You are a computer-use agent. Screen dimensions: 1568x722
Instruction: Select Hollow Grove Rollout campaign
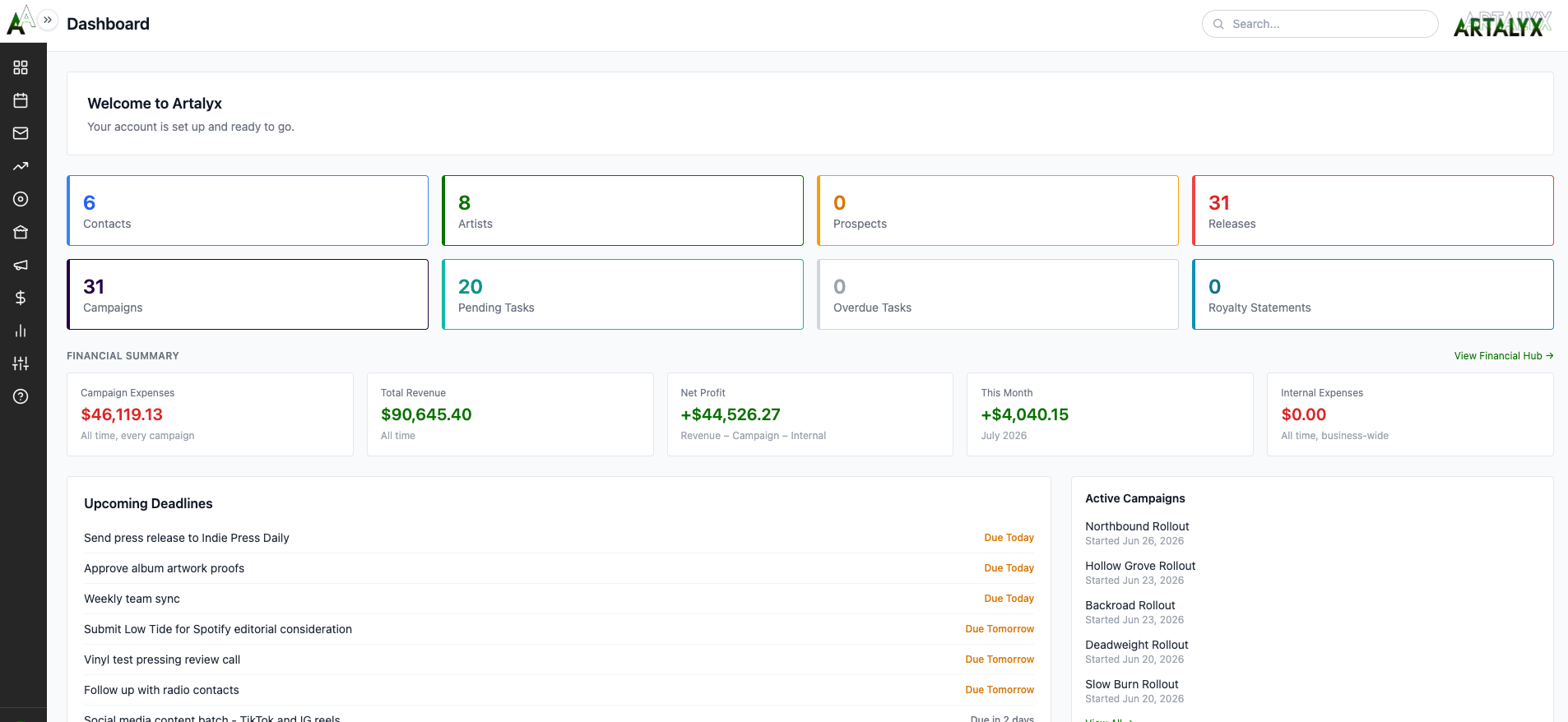coord(1140,566)
